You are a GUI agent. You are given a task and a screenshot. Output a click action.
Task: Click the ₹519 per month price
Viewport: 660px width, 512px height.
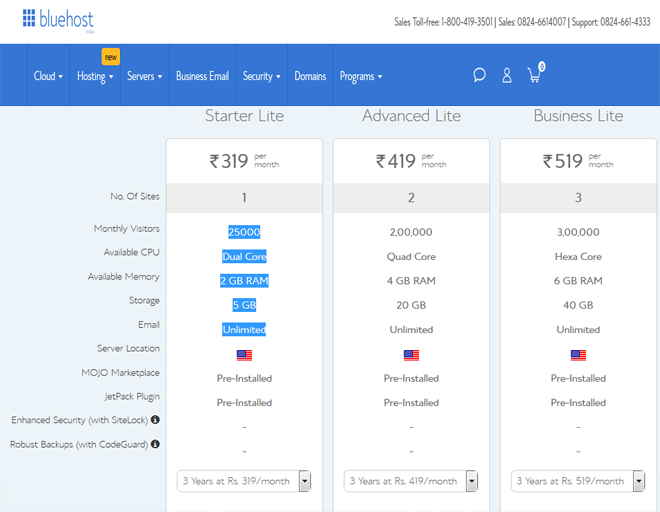[x=578, y=161]
